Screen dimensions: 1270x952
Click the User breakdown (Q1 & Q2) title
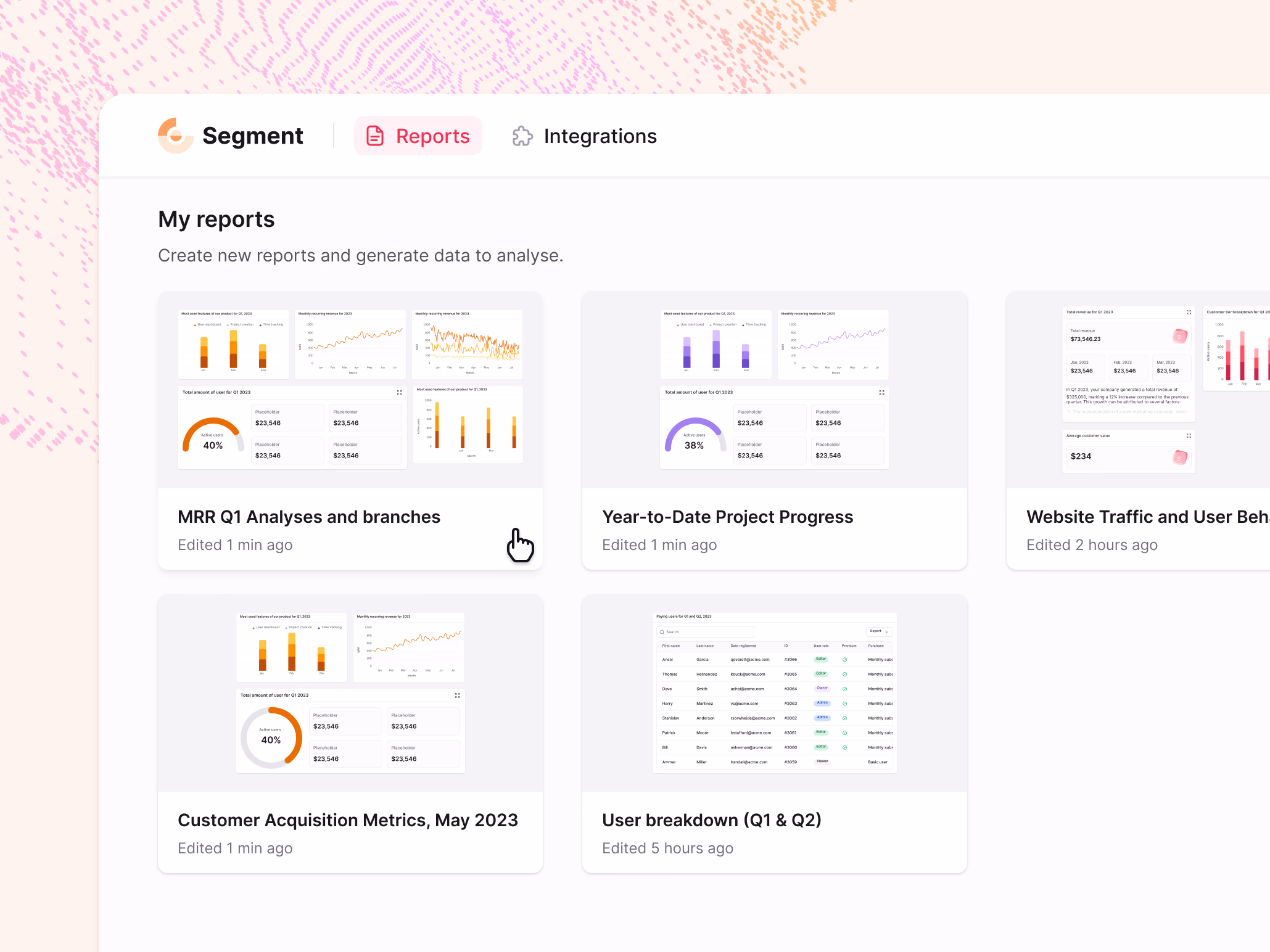(712, 820)
